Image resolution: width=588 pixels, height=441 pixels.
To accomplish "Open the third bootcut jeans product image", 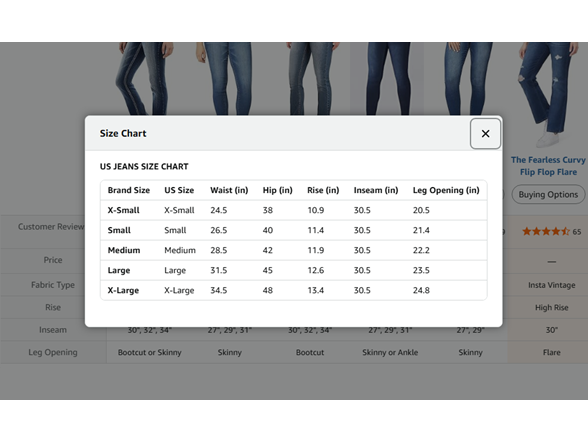I will pos(311,78).
